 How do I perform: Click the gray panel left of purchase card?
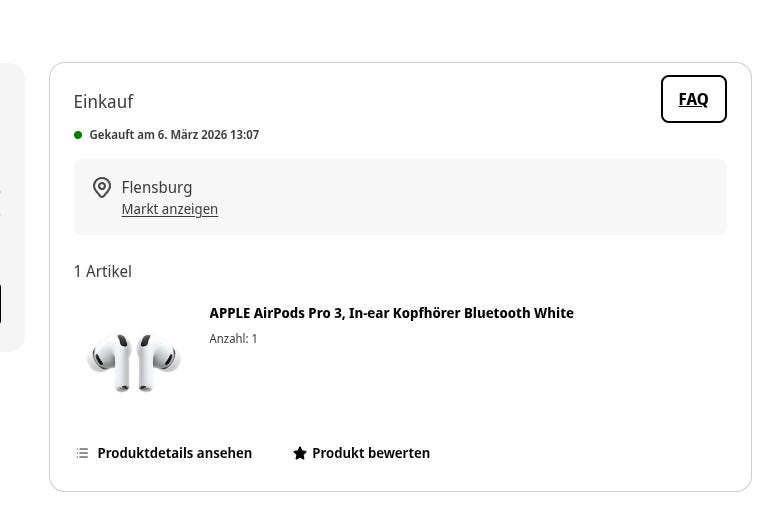10,200
